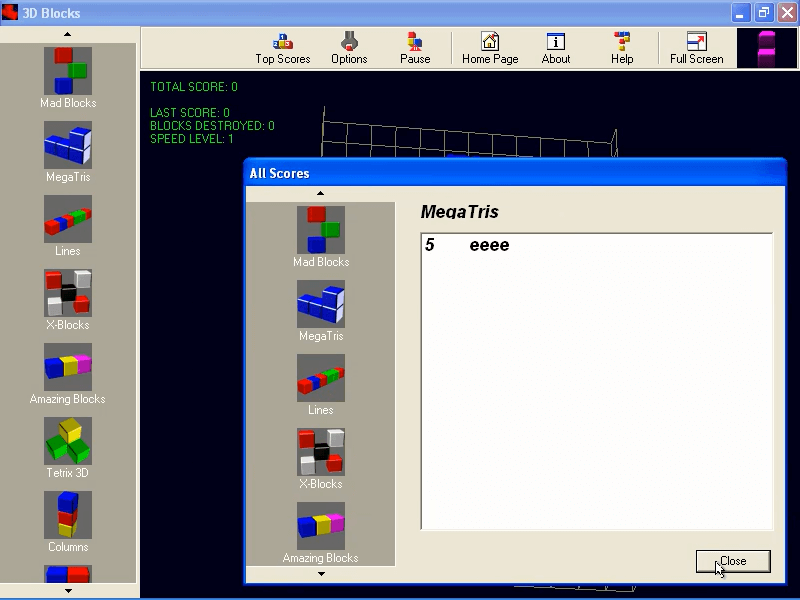Click the 3D Blocks app icon in title bar

point(10,12)
